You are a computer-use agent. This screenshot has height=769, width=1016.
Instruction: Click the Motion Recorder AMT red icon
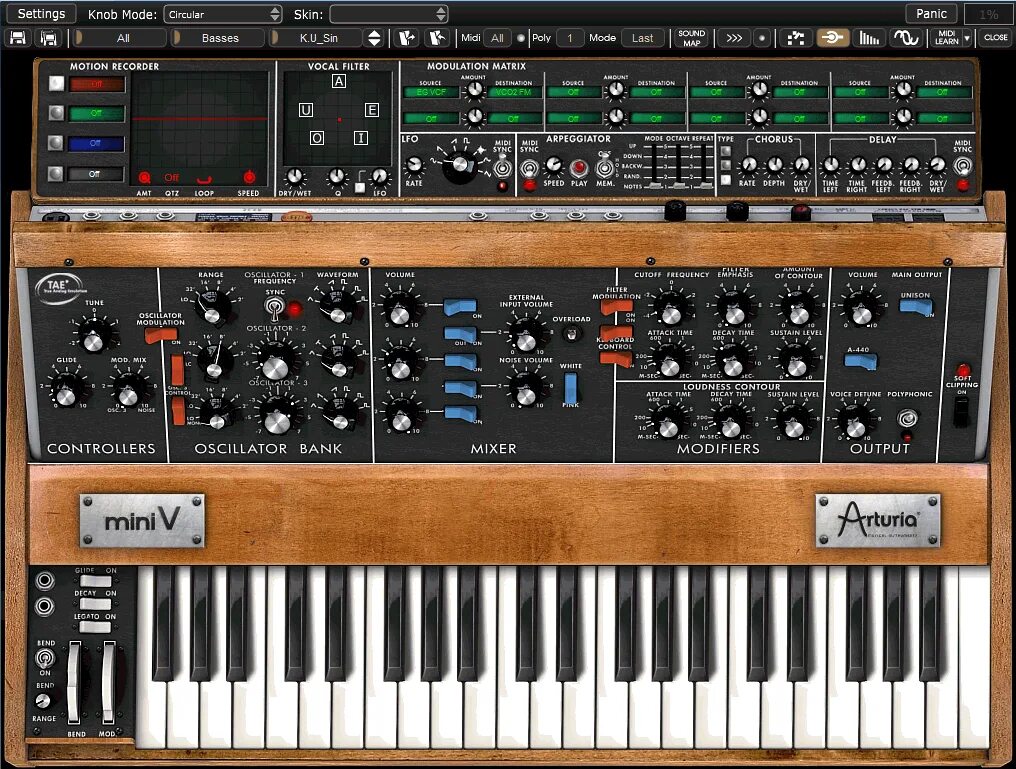point(144,178)
